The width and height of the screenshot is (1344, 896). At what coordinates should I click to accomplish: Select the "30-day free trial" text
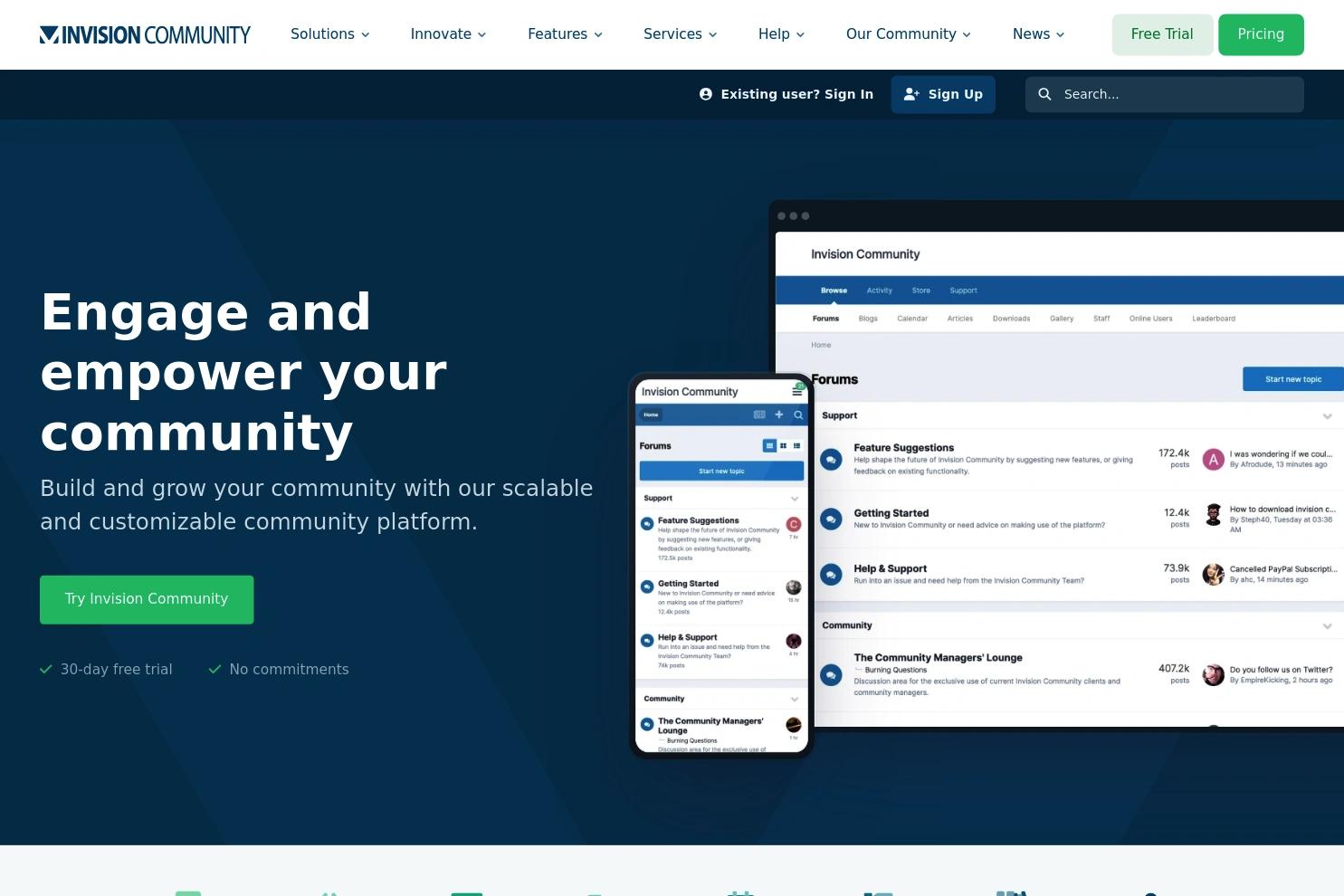tap(116, 670)
